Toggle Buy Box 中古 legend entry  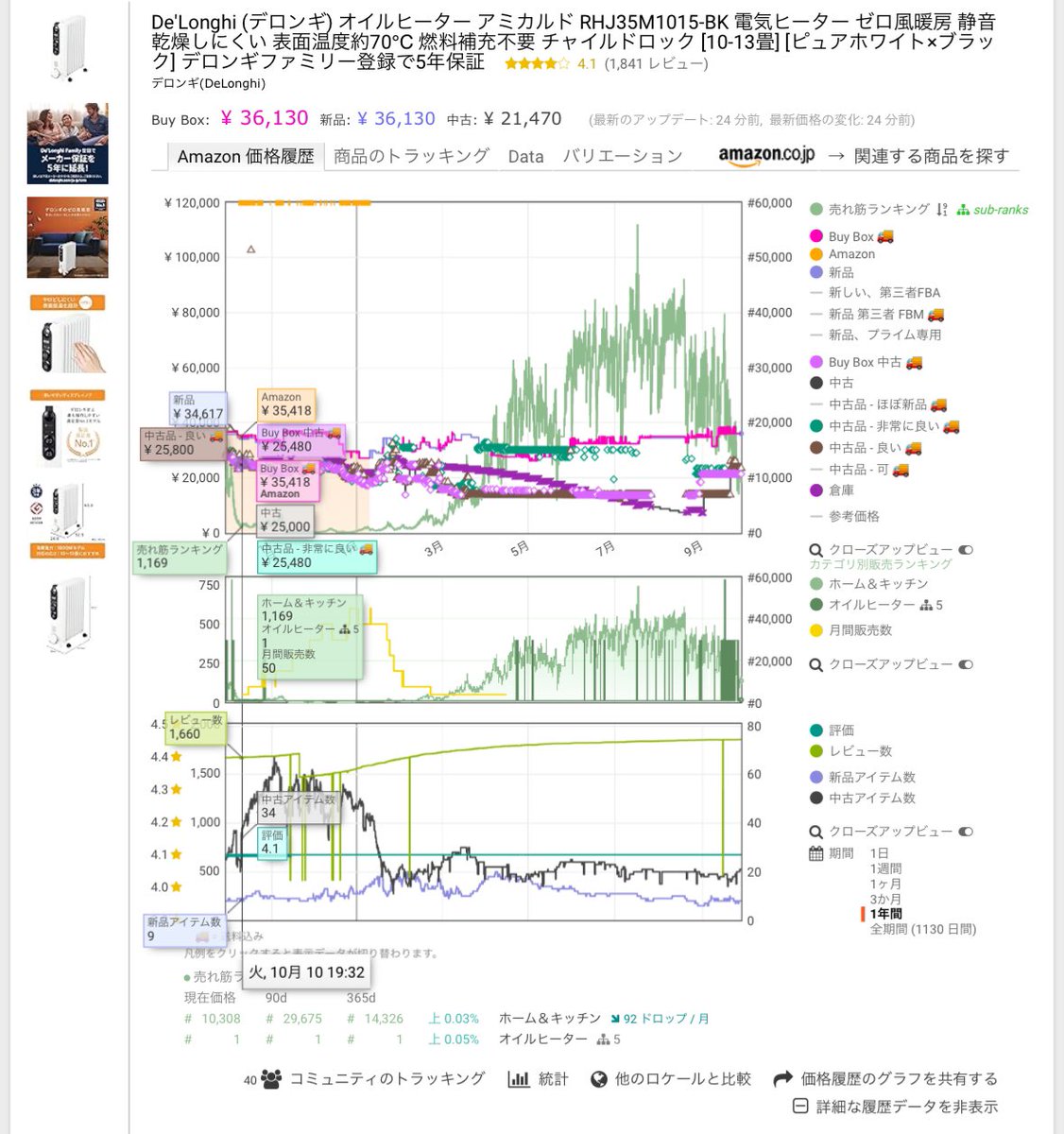click(866, 362)
